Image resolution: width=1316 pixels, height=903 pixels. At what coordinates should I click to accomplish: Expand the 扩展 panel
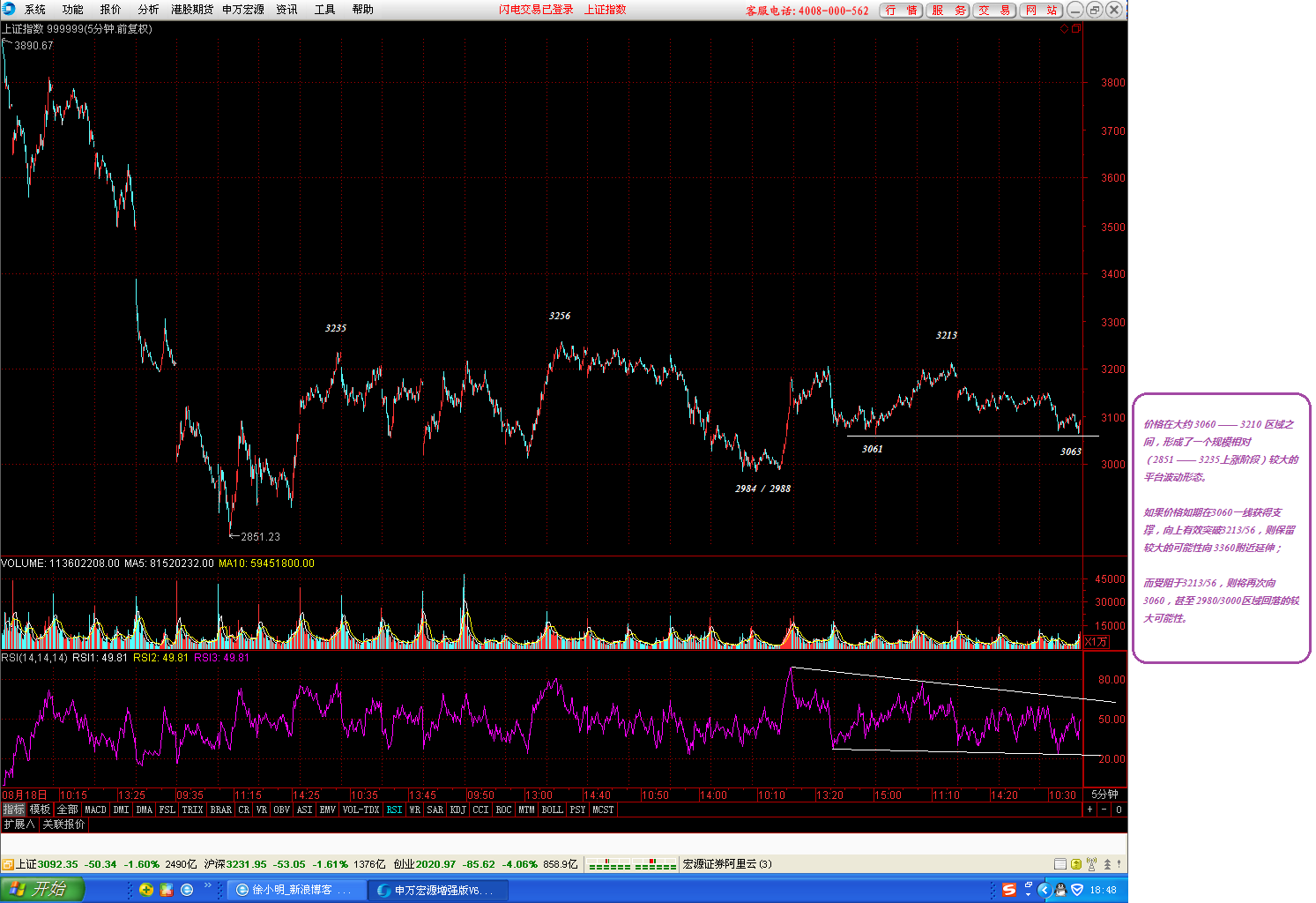(x=19, y=825)
